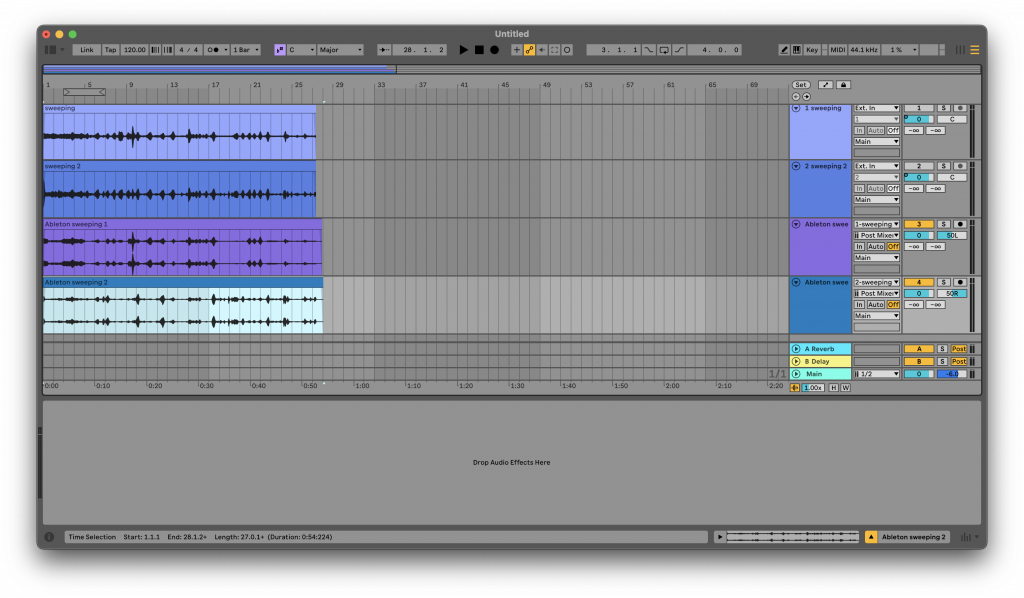Toggle the metronome icon

tap(213, 50)
